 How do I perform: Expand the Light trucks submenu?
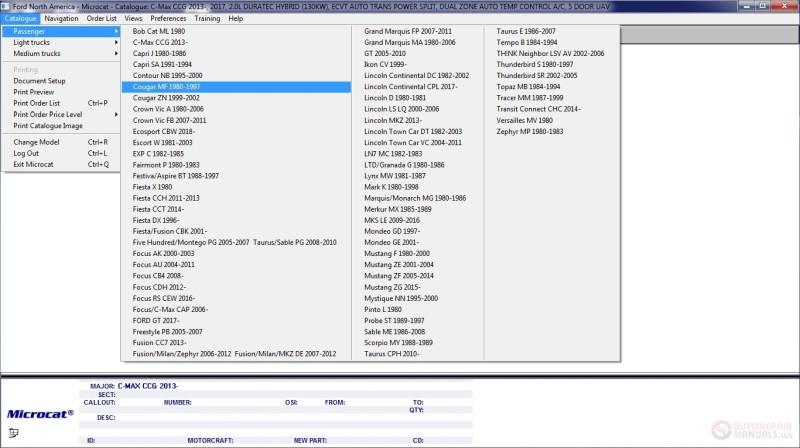[x=61, y=42]
